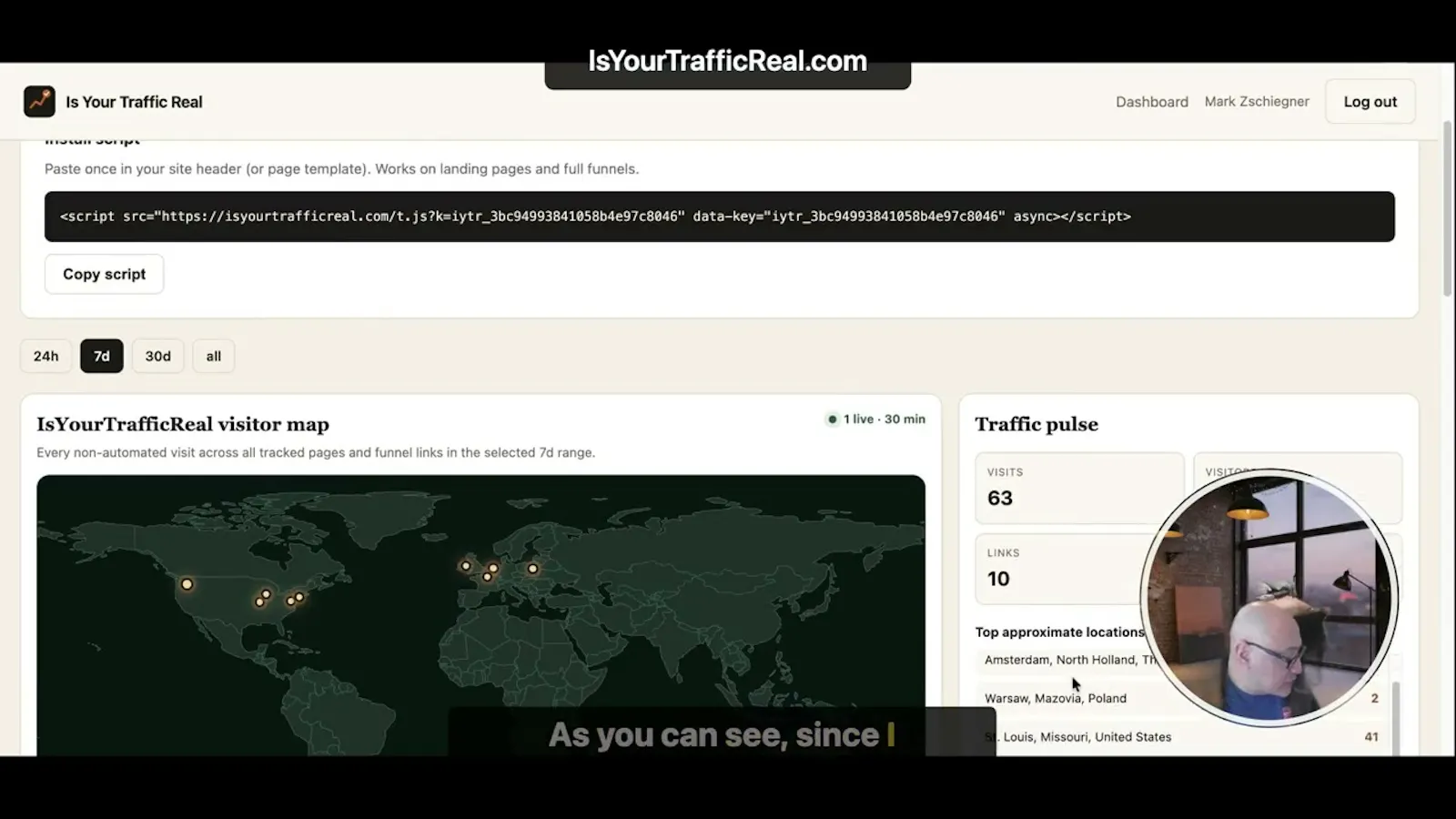1456x819 pixels.
Task: Click the webcam video circle overlay
Action: coord(1269,596)
